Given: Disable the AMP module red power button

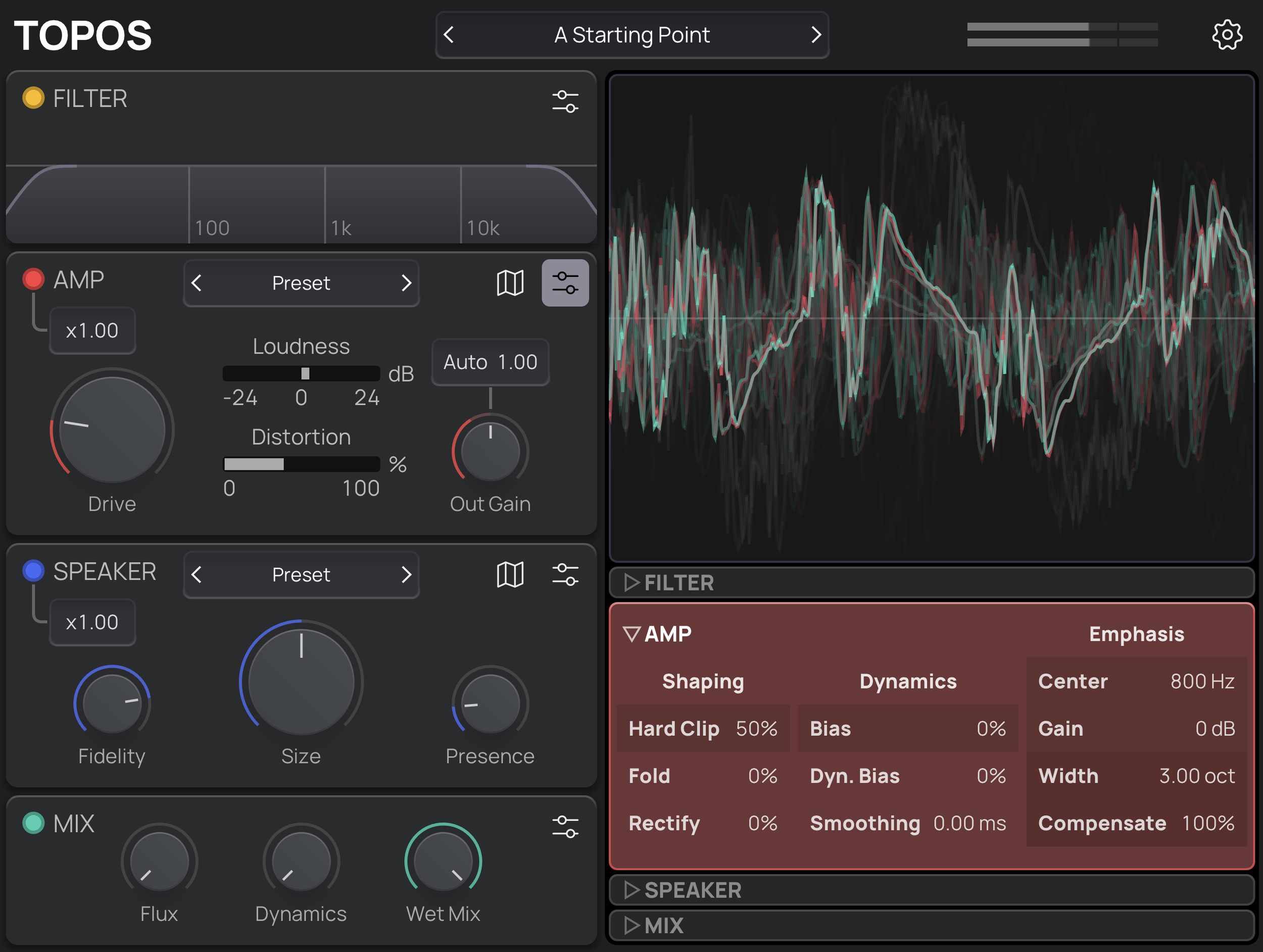Looking at the screenshot, I should 33,279.
